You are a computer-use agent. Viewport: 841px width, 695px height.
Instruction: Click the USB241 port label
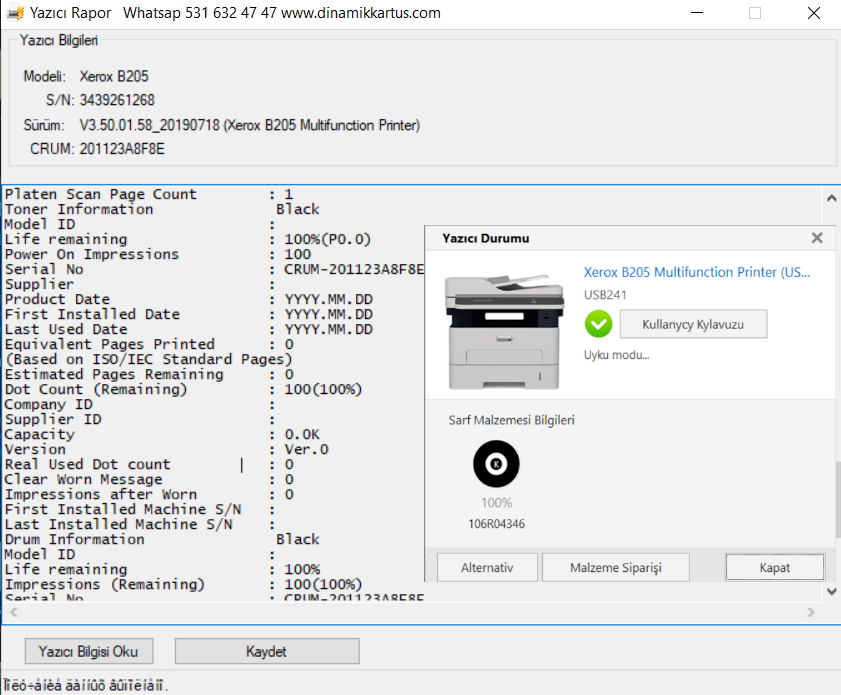pyautogui.click(x=605, y=295)
